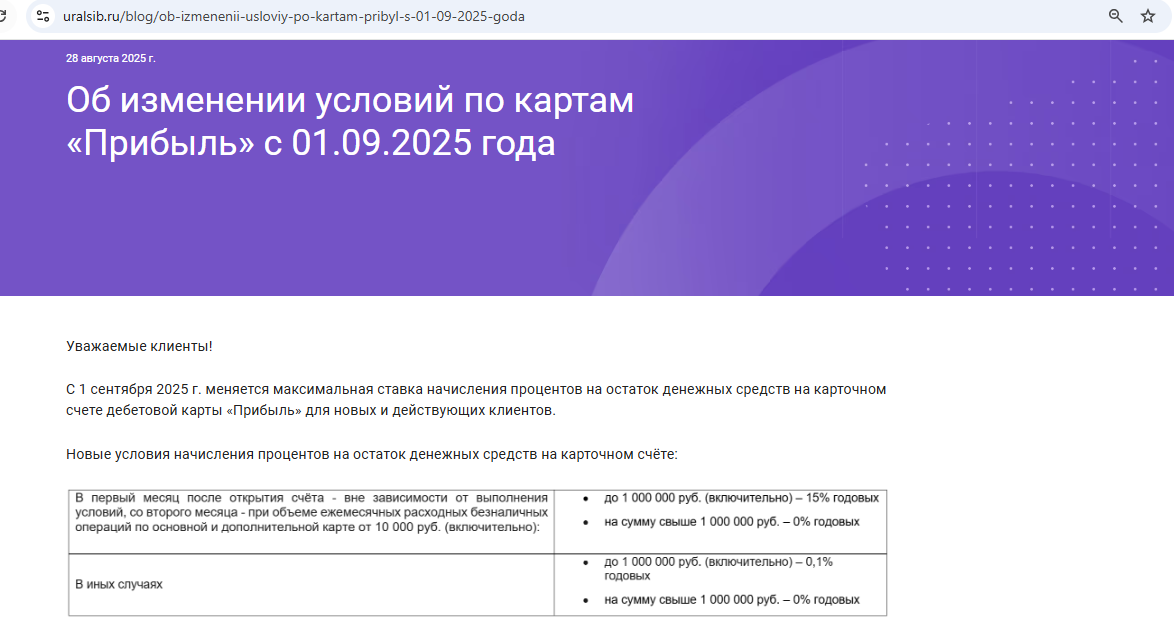
Task: Click the date "28 августа 2025 г."
Action: (x=111, y=58)
